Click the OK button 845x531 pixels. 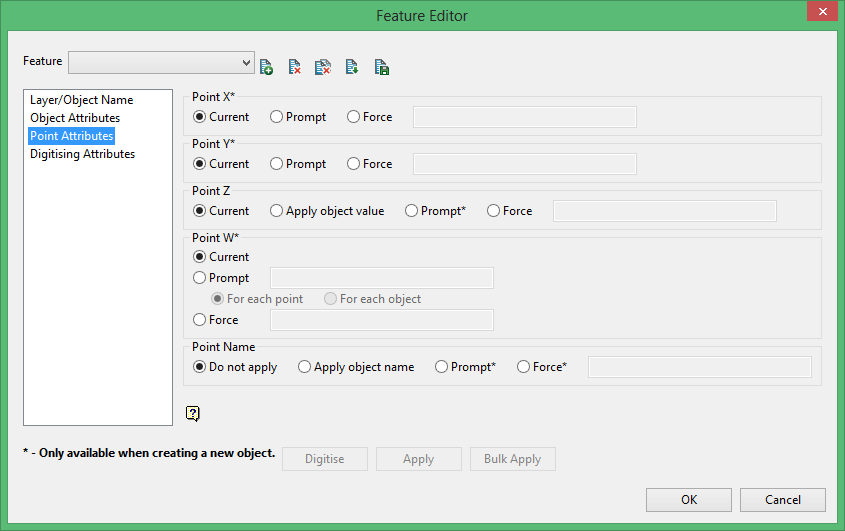689,500
